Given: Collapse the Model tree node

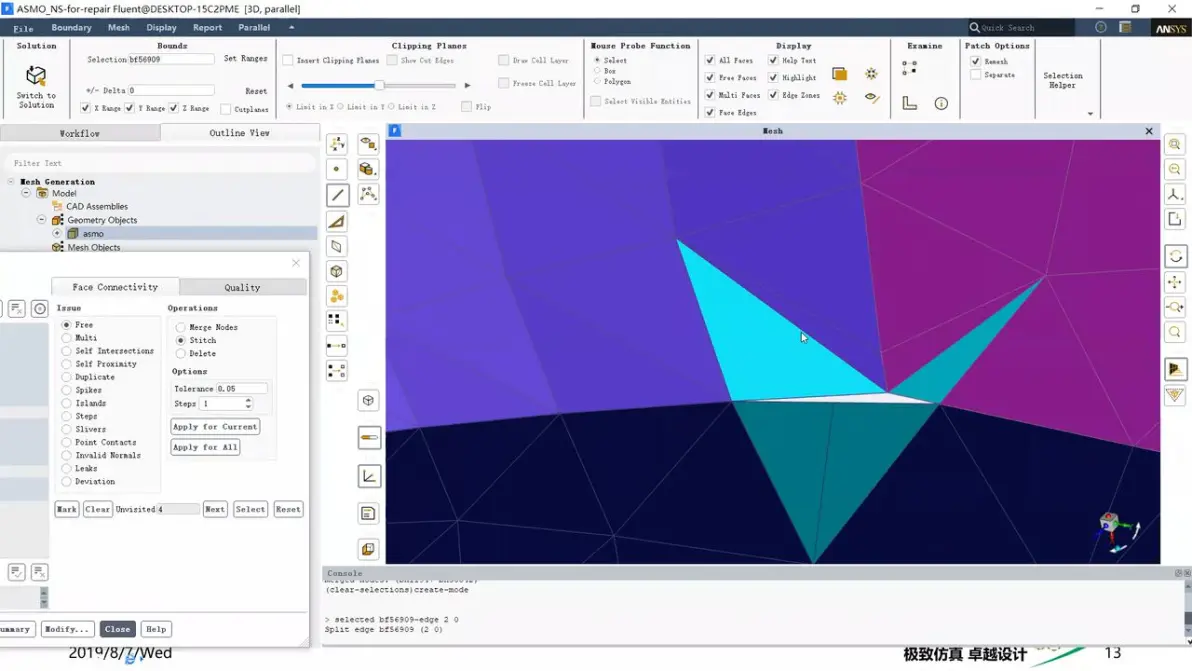Looking at the screenshot, I should 26,193.
